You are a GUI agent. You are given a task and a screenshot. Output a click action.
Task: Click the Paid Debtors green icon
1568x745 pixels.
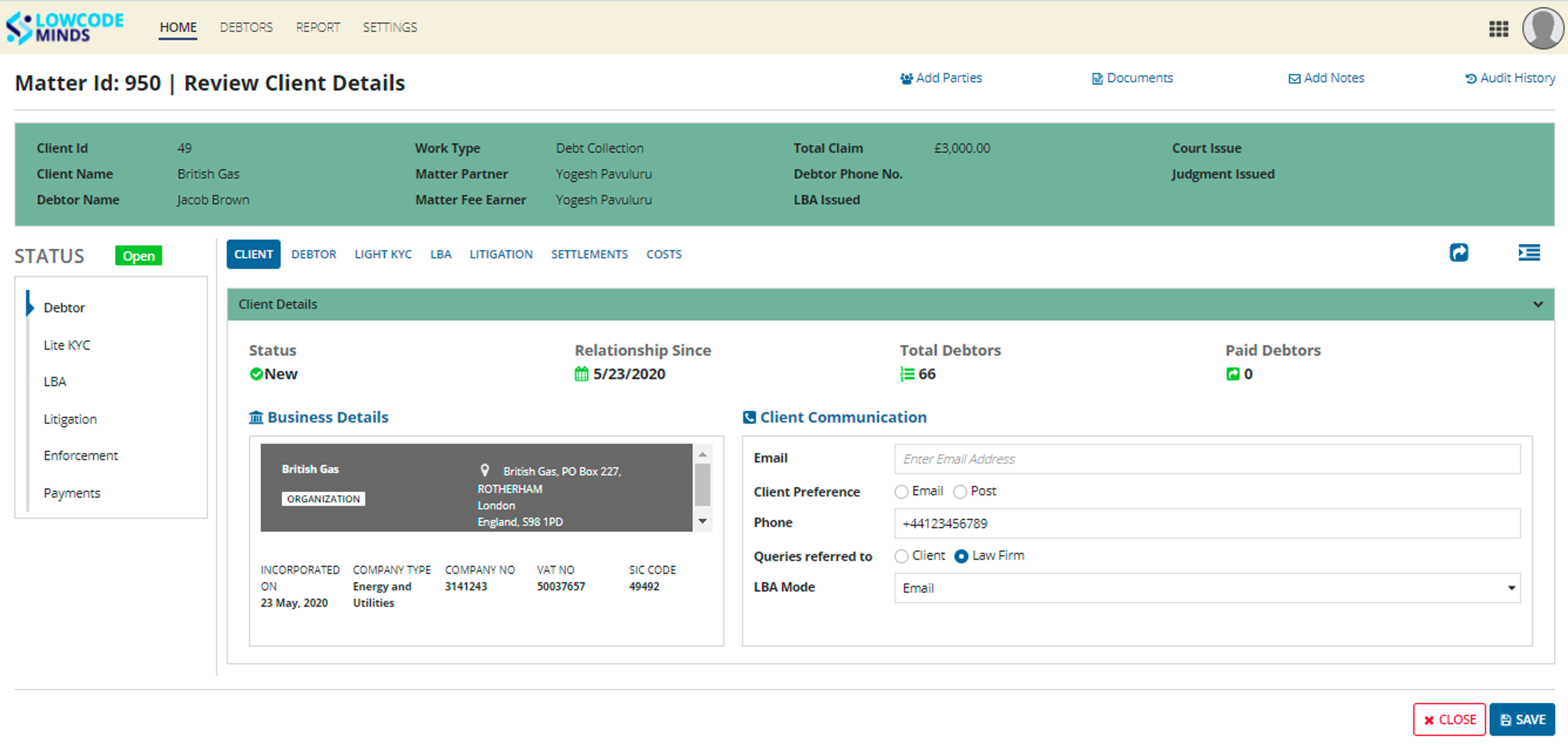tap(1233, 374)
